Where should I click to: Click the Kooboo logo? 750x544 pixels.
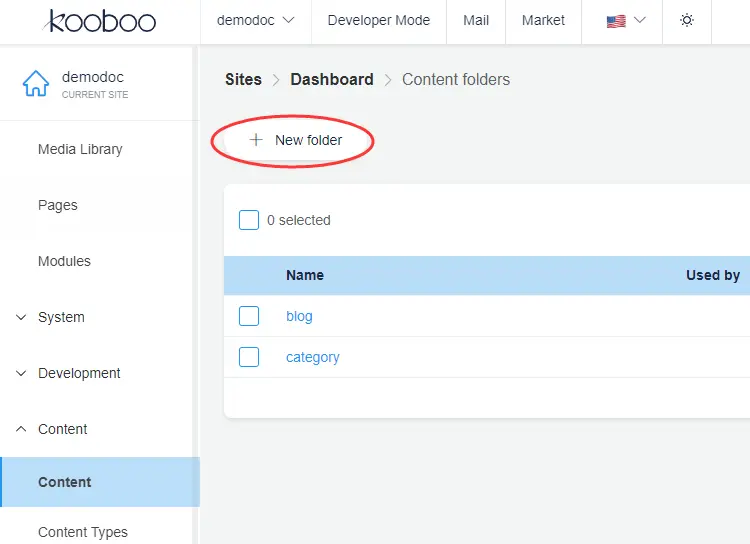98,21
